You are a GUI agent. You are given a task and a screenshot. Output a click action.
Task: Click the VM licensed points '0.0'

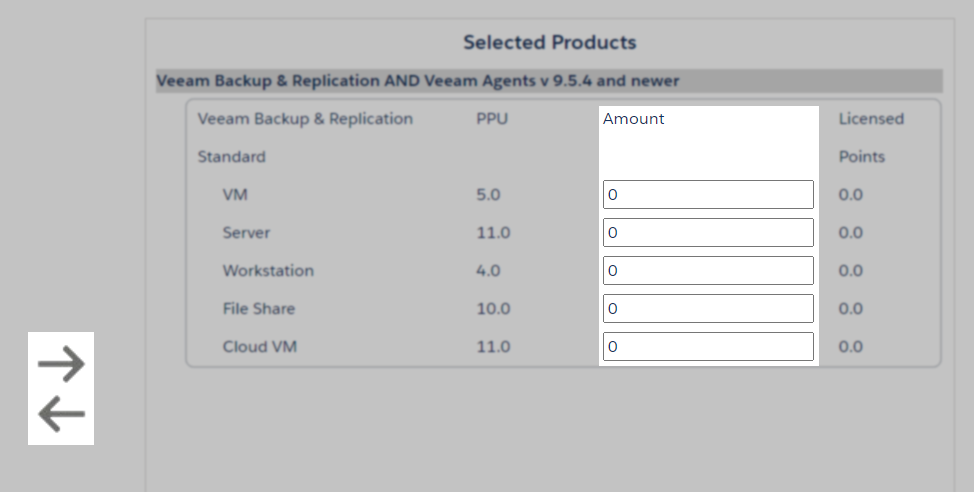(x=850, y=194)
